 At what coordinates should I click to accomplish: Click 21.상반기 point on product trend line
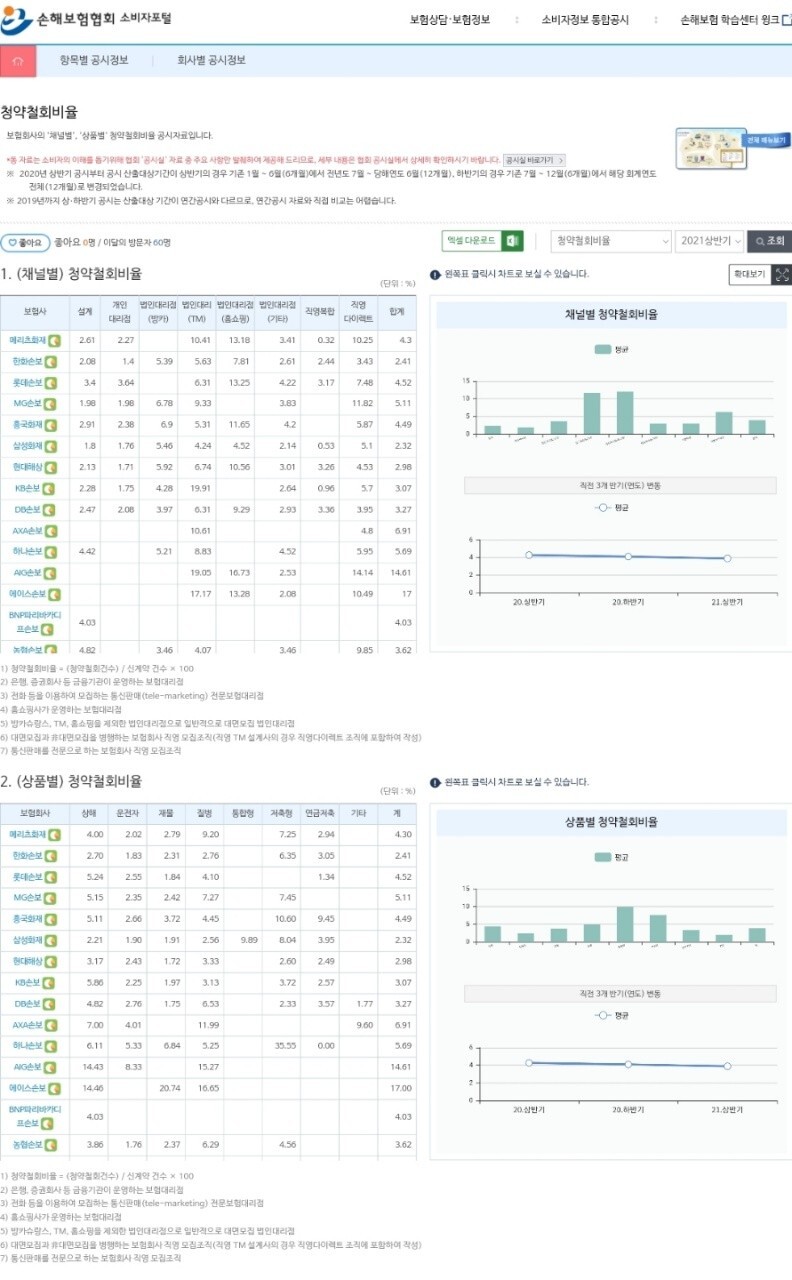727,1066
